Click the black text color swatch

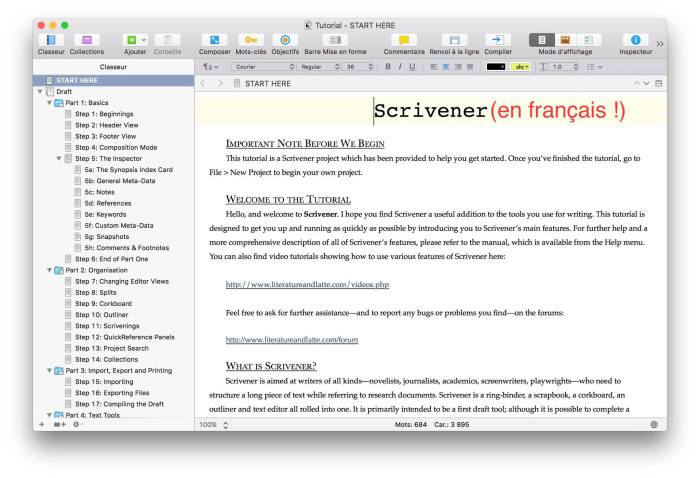pos(496,67)
